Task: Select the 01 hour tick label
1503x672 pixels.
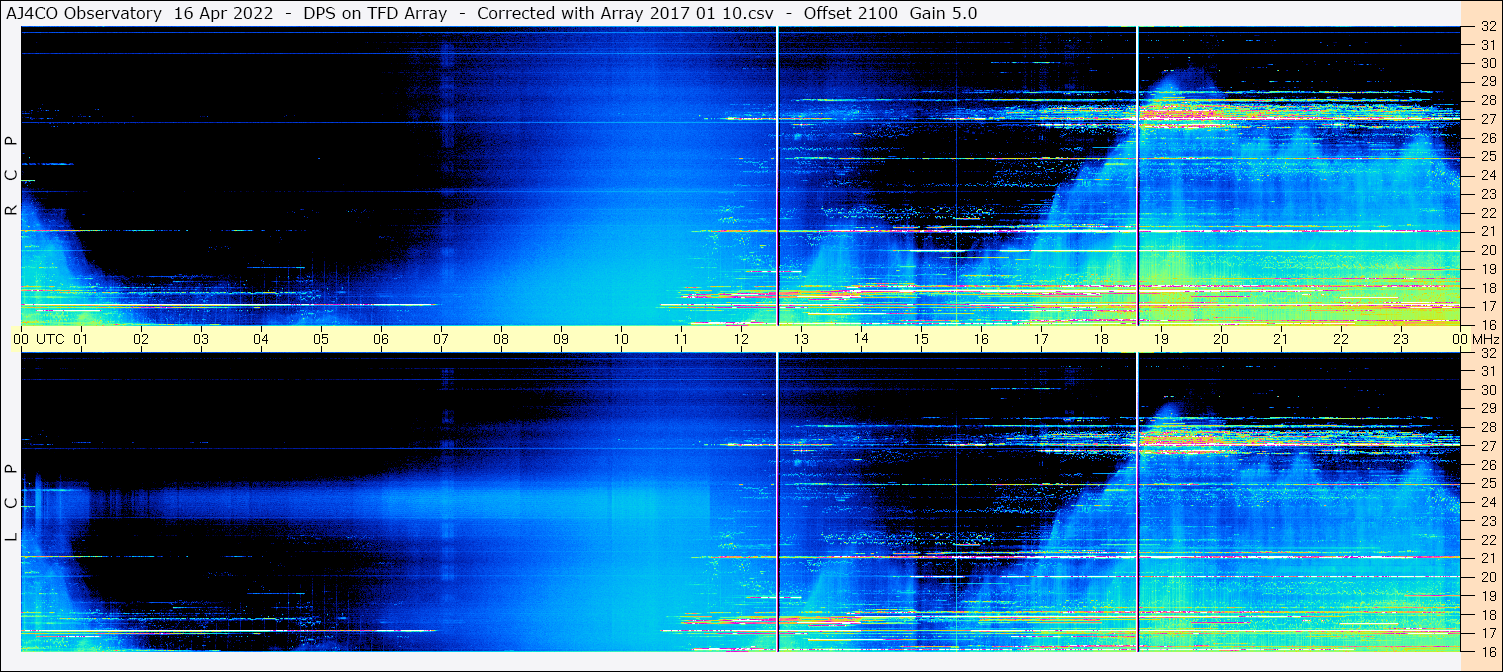Action: click(x=81, y=339)
